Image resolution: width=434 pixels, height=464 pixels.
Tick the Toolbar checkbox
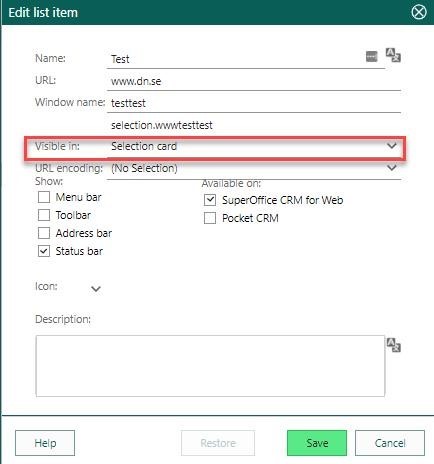tap(44, 215)
